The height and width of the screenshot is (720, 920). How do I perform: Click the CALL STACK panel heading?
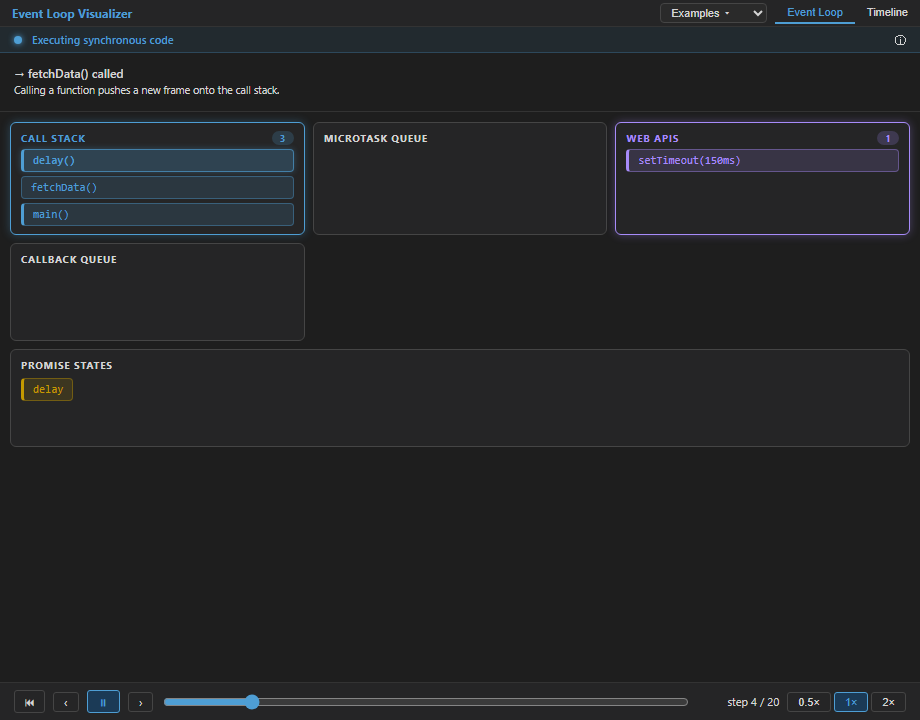(x=53, y=138)
